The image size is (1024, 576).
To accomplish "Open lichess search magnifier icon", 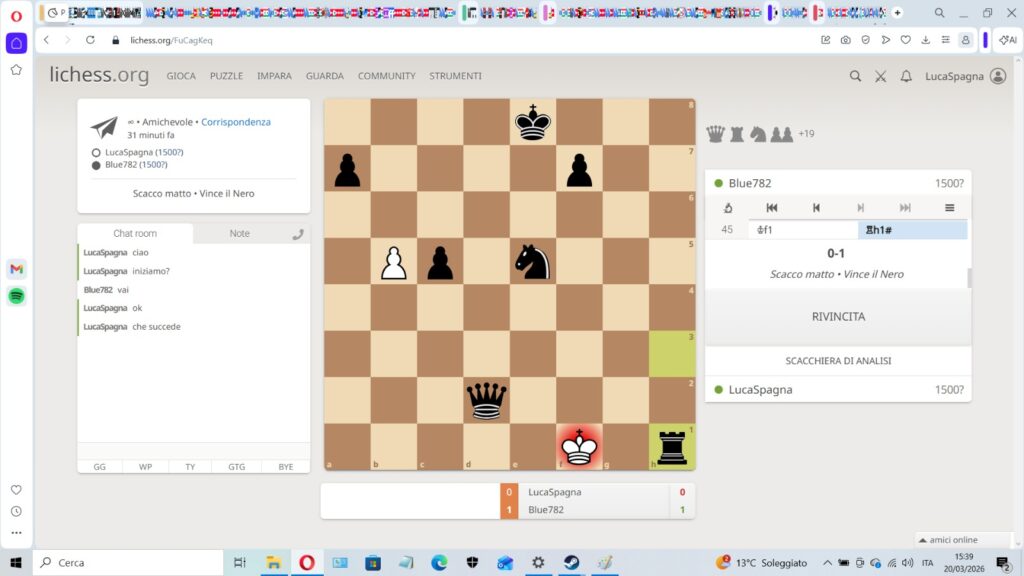I will [855, 76].
